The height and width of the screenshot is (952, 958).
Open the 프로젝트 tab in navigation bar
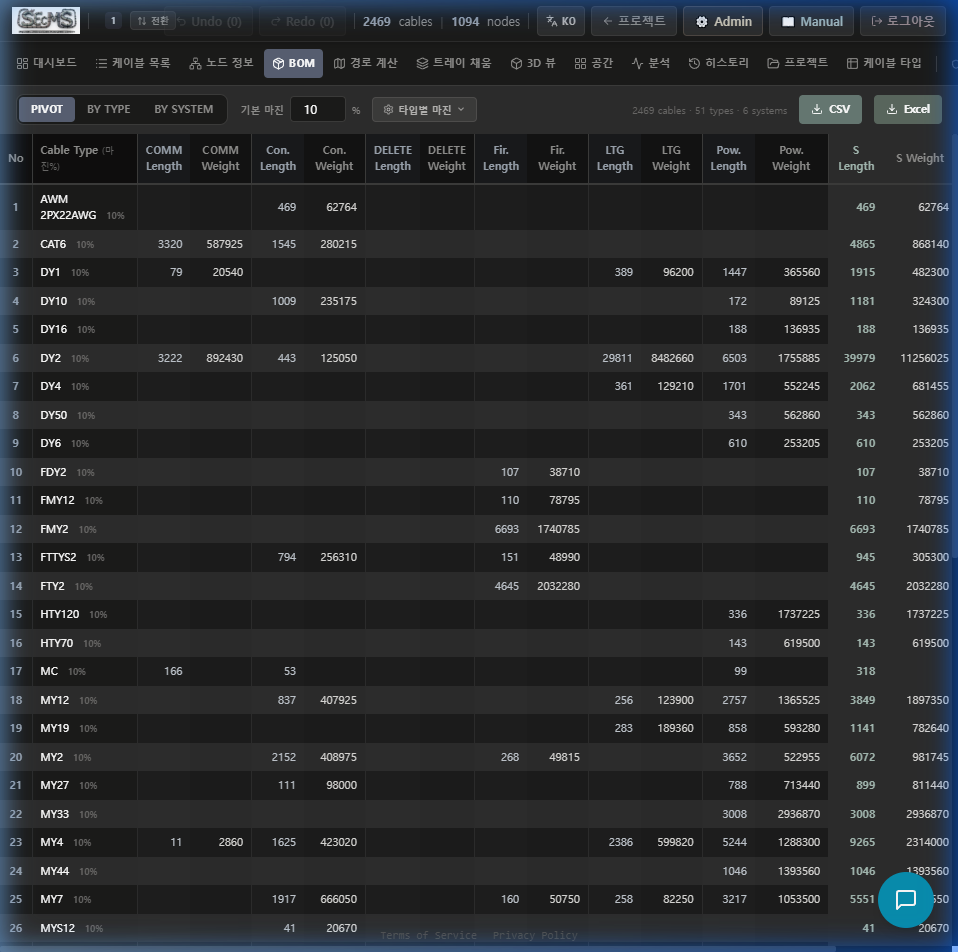pos(797,63)
